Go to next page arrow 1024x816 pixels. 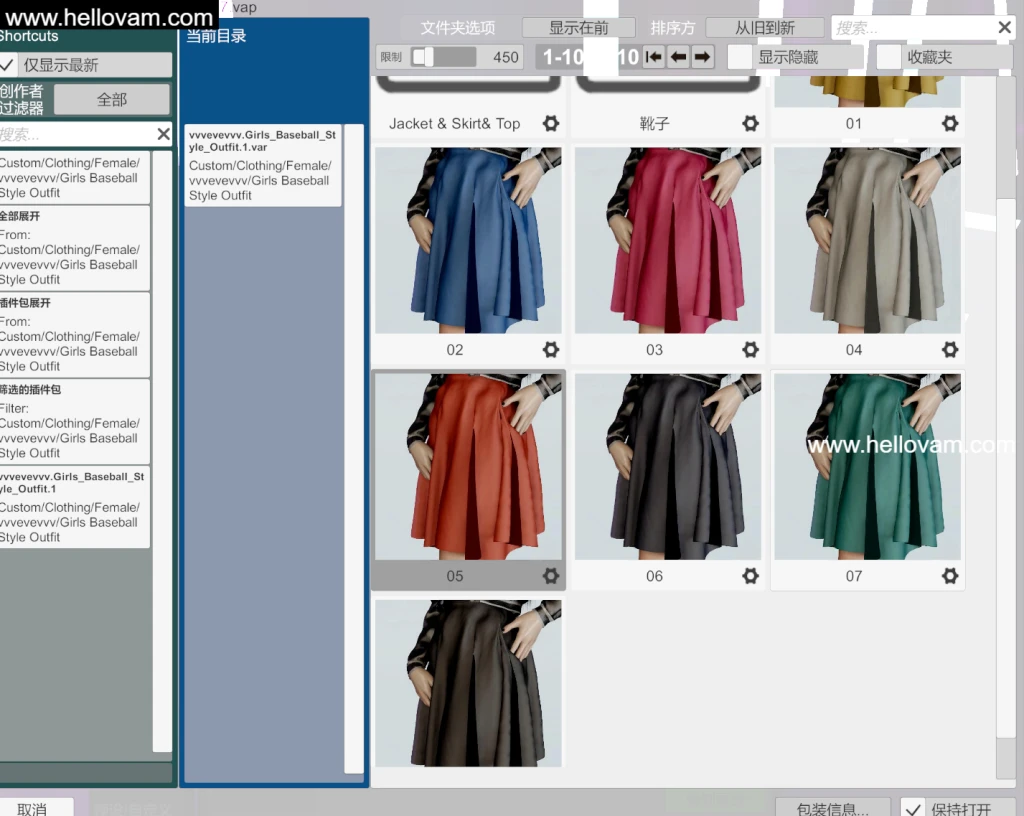(703, 57)
